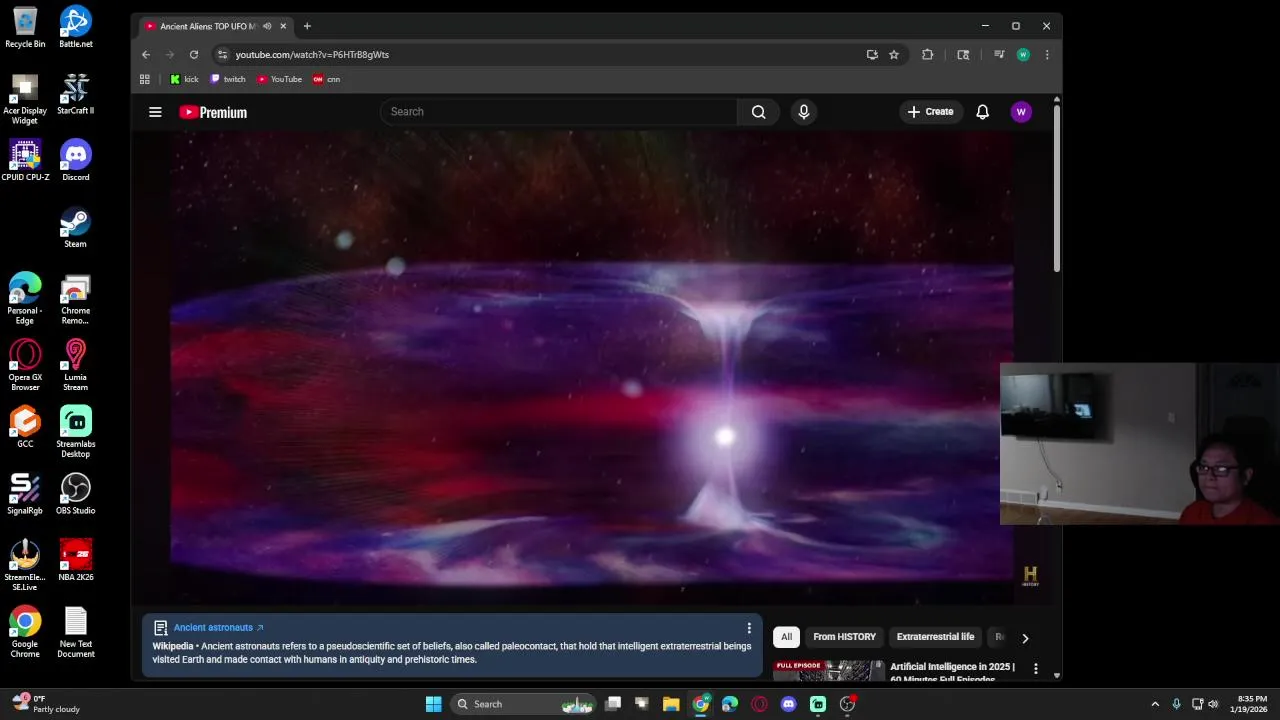
Task: Open the media controls icon in Chrome toolbar
Action: [998, 55]
